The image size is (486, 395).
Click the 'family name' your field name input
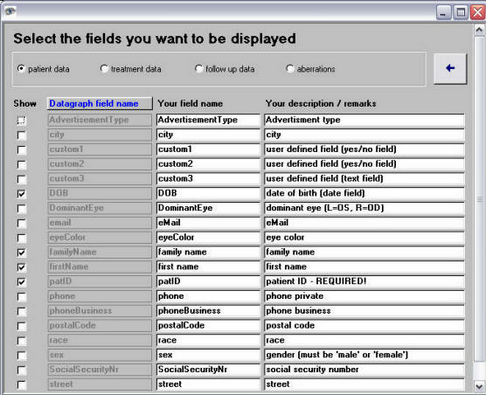coord(208,252)
